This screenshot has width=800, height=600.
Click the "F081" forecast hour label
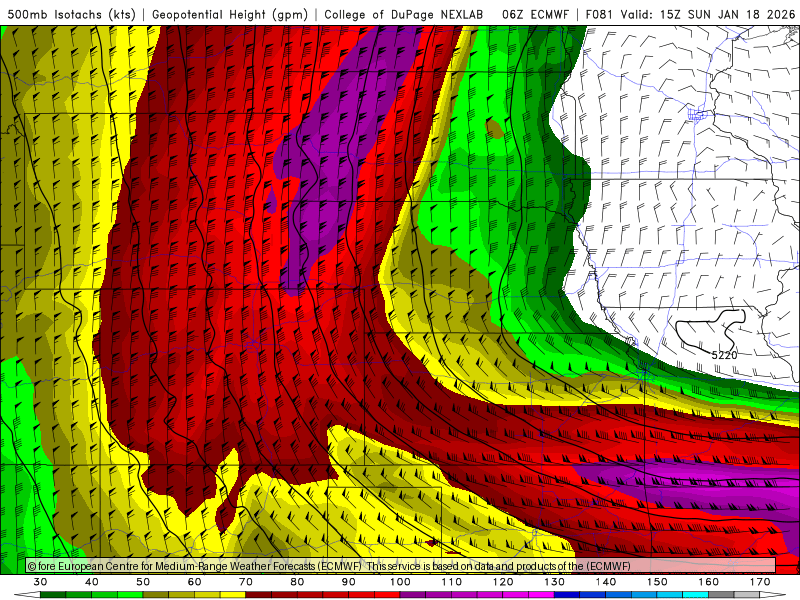point(600,14)
